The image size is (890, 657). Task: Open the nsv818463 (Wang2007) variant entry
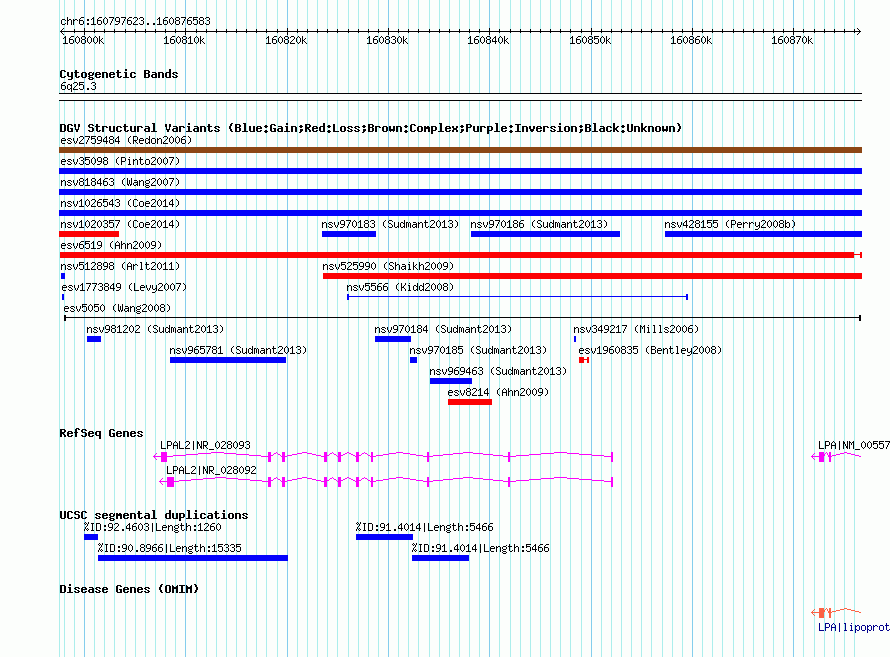click(x=120, y=182)
